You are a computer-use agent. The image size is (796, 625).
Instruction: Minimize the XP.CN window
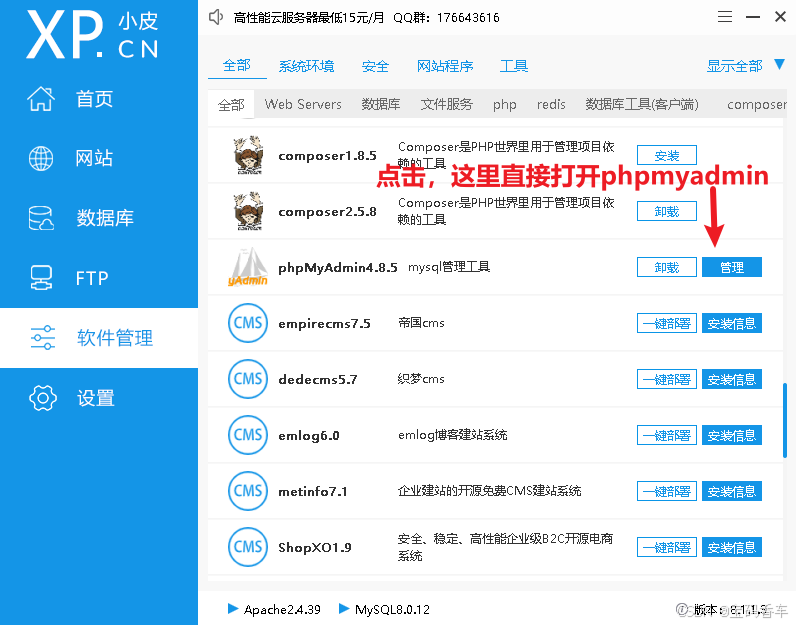(x=753, y=17)
